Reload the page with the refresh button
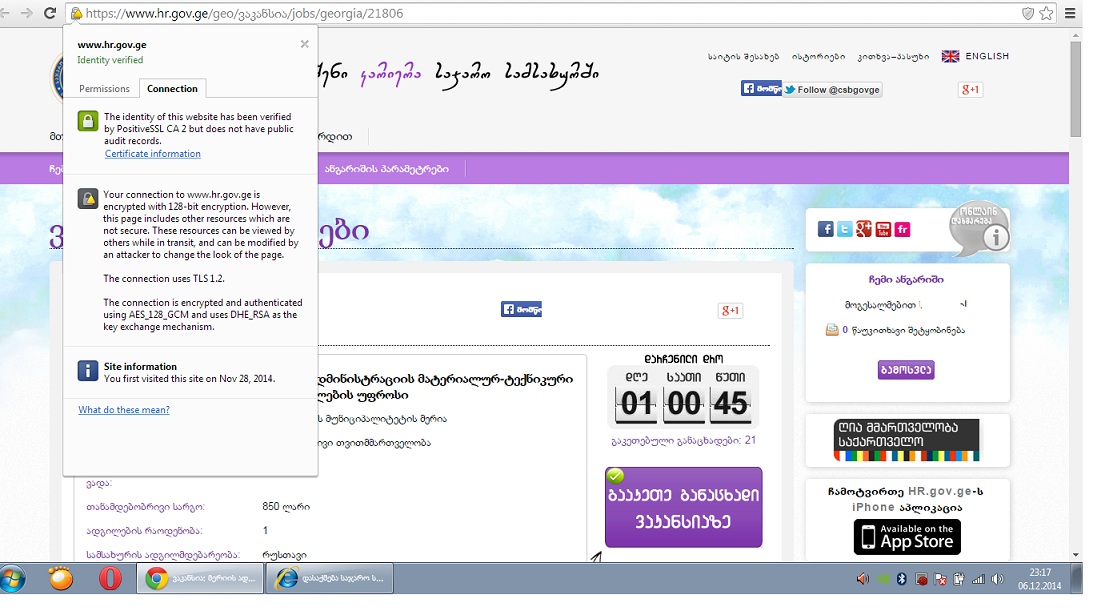This screenshot has height=615, width=1093. coord(50,13)
